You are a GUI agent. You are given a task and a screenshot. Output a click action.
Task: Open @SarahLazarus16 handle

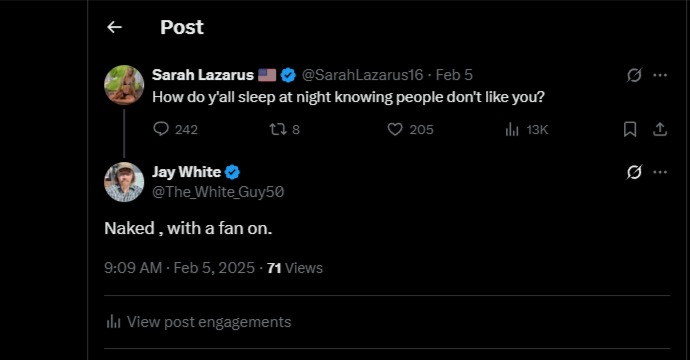pos(362,75)
